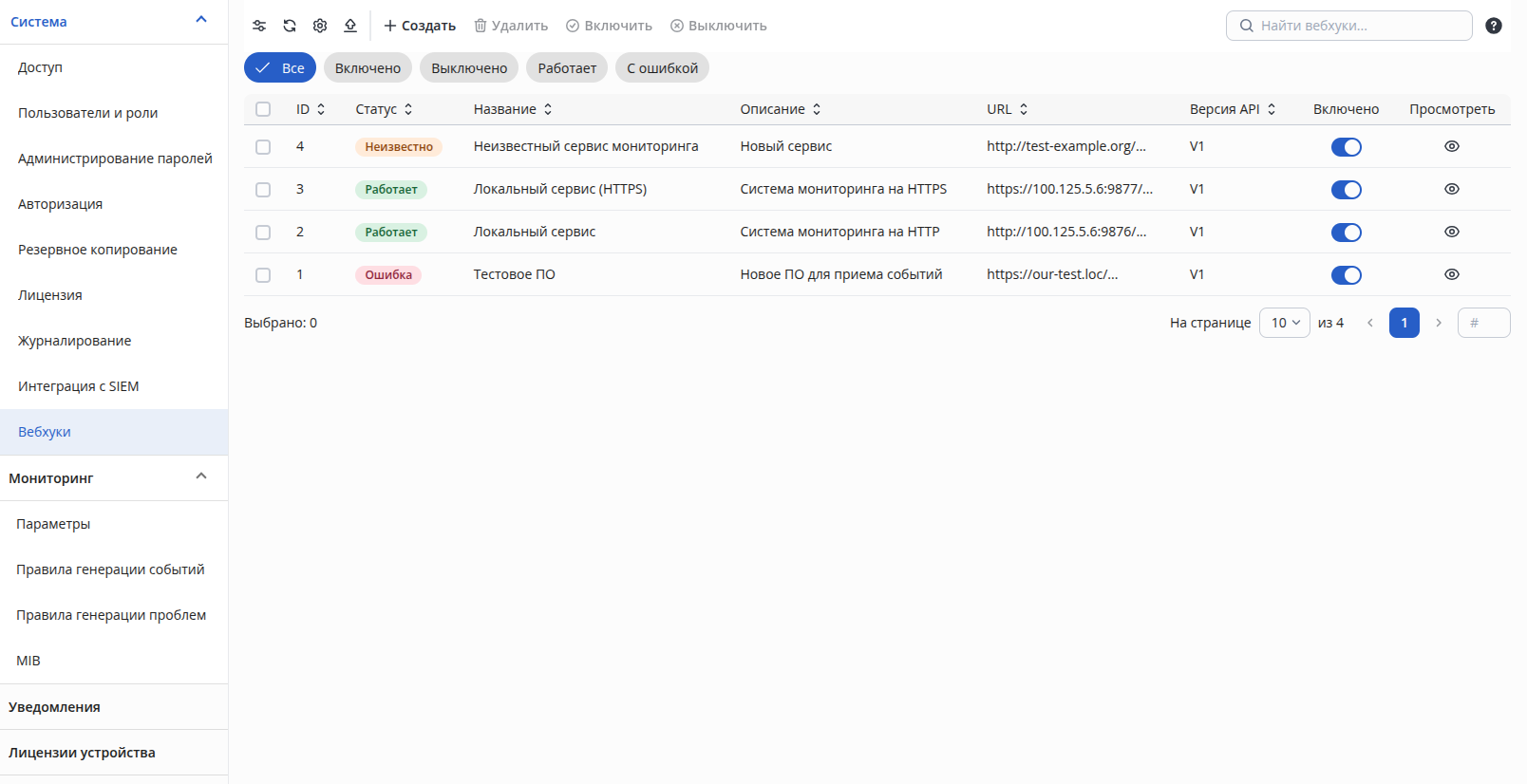The image size is (1527, 784).
Task: Click the export upload icon
Action: 350,26
